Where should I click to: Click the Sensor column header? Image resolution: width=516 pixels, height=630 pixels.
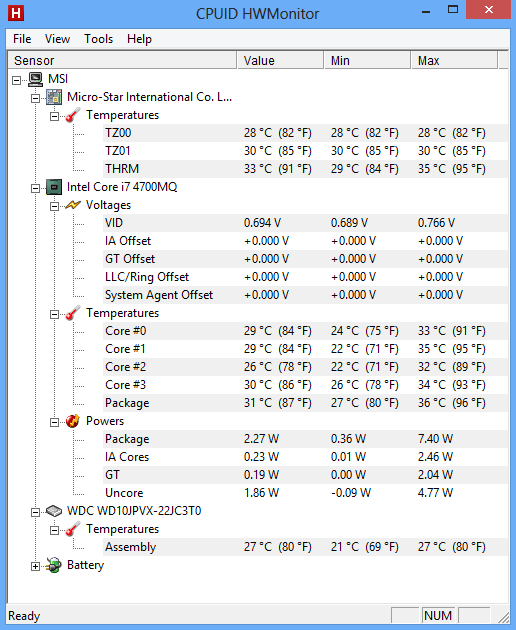tap(122, 61)
